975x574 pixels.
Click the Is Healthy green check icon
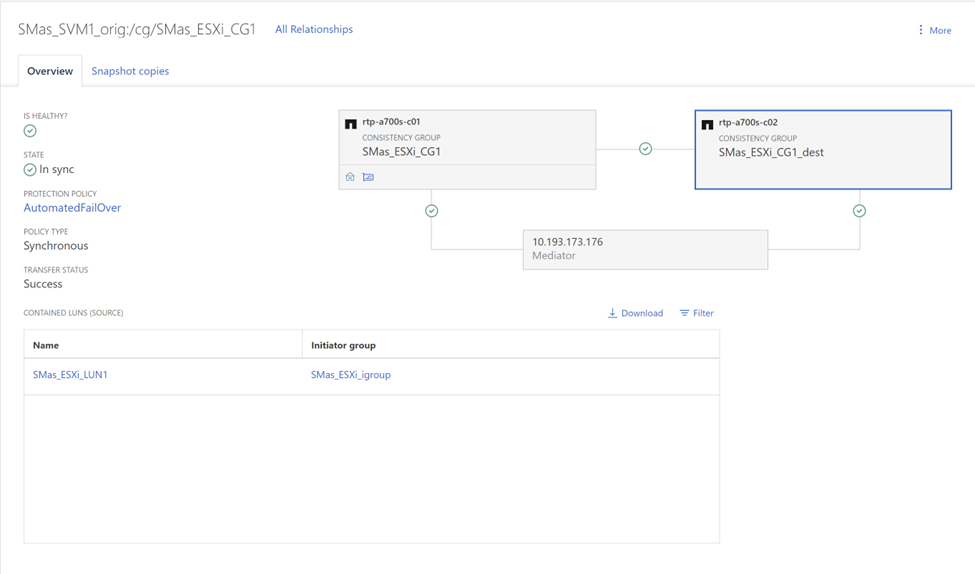click(x=30, y=131)
